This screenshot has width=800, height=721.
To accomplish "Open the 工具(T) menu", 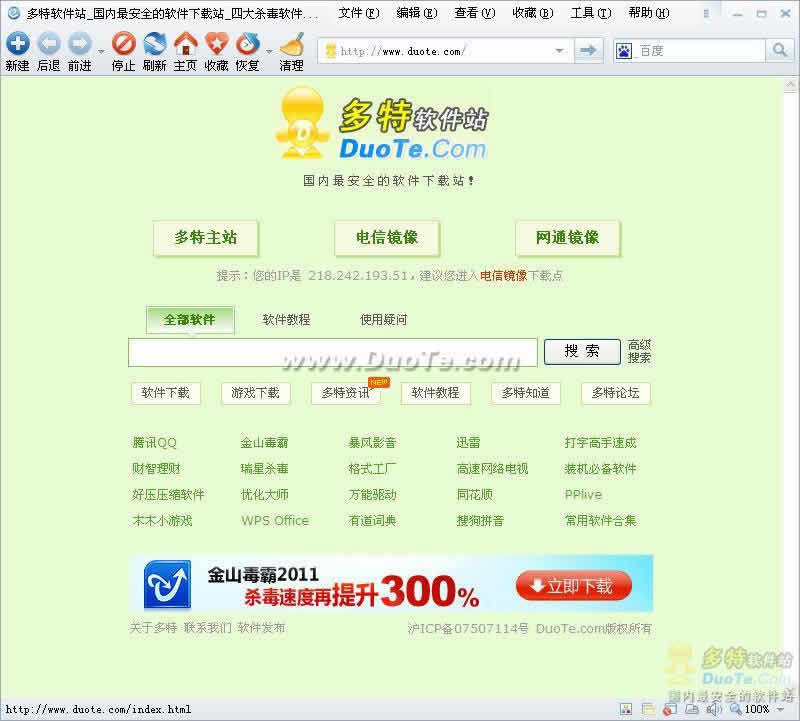I will tap(591, 13).
